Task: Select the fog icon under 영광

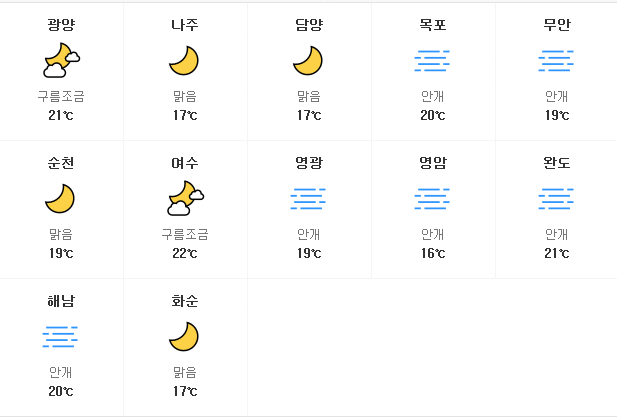Action: (308, 199)
